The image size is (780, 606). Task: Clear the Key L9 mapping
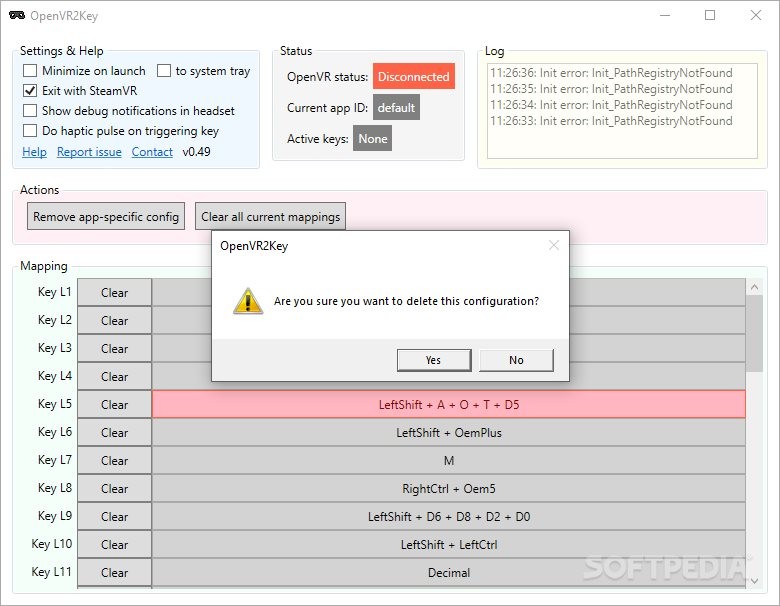click(114, 516)
